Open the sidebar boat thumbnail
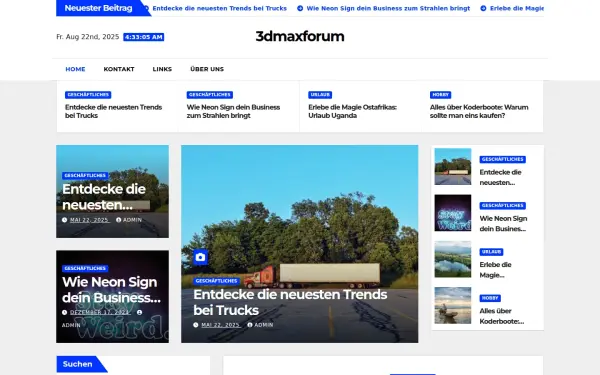The image size is (600, 375). coord(453,305)
